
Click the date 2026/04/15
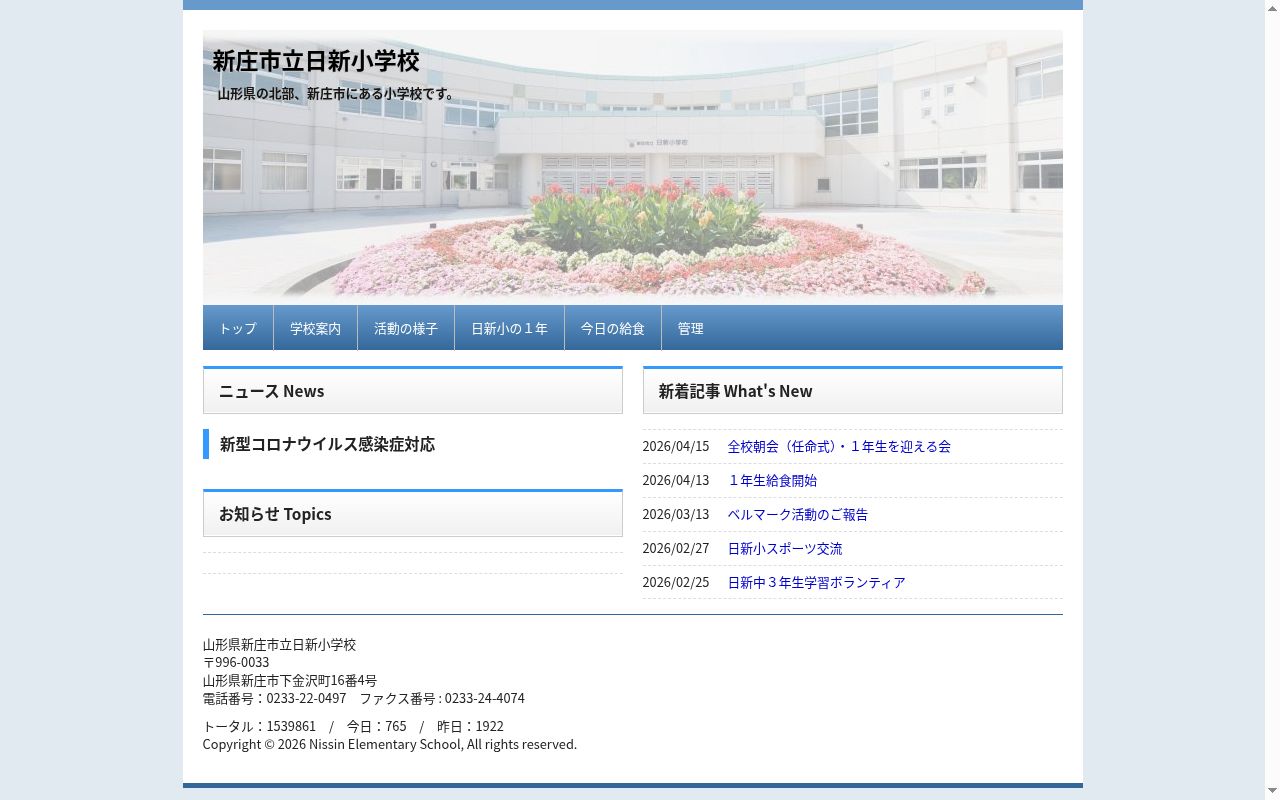pos(676,446)
